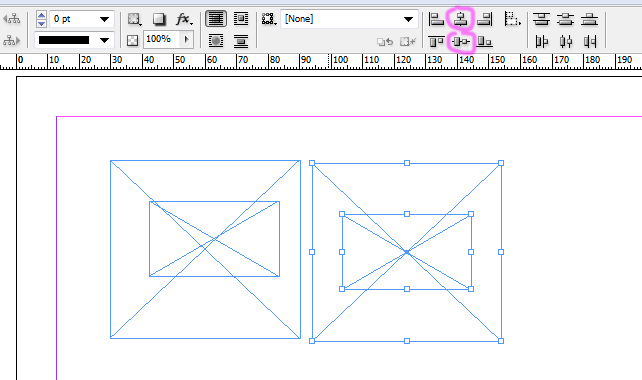This screenshot has width=642, height=380.
Task: Click the Select Next Object icon
Action: coord(12,41)
